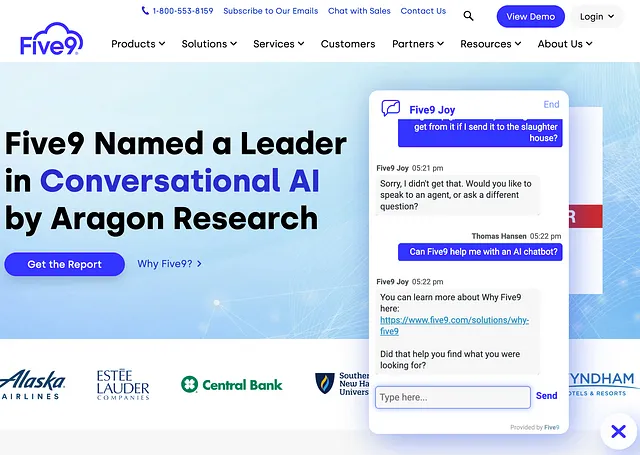Viewport: 640px width, 455px height.
Task: Click the slaughter house message bubble
Action: (x=480, y=132)
